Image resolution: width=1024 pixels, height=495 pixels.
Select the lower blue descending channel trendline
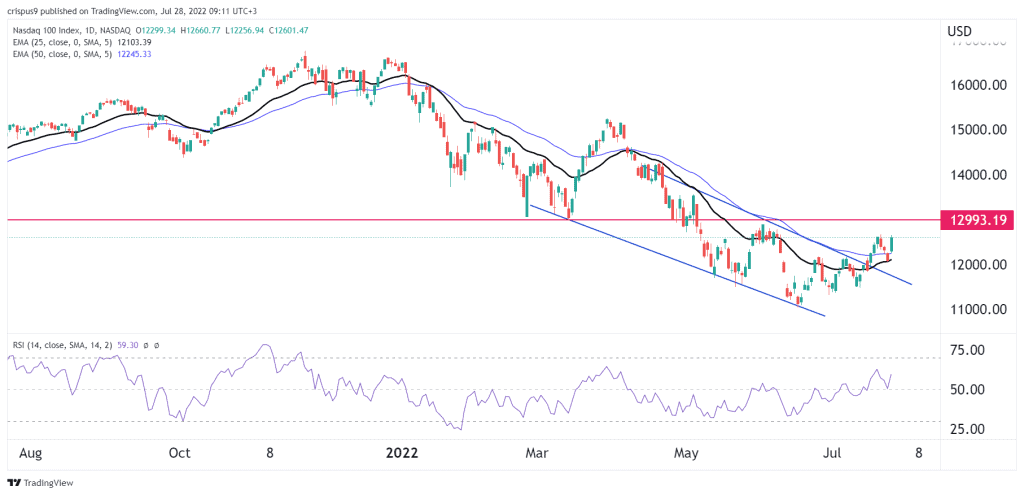click(x=677, y=261)
